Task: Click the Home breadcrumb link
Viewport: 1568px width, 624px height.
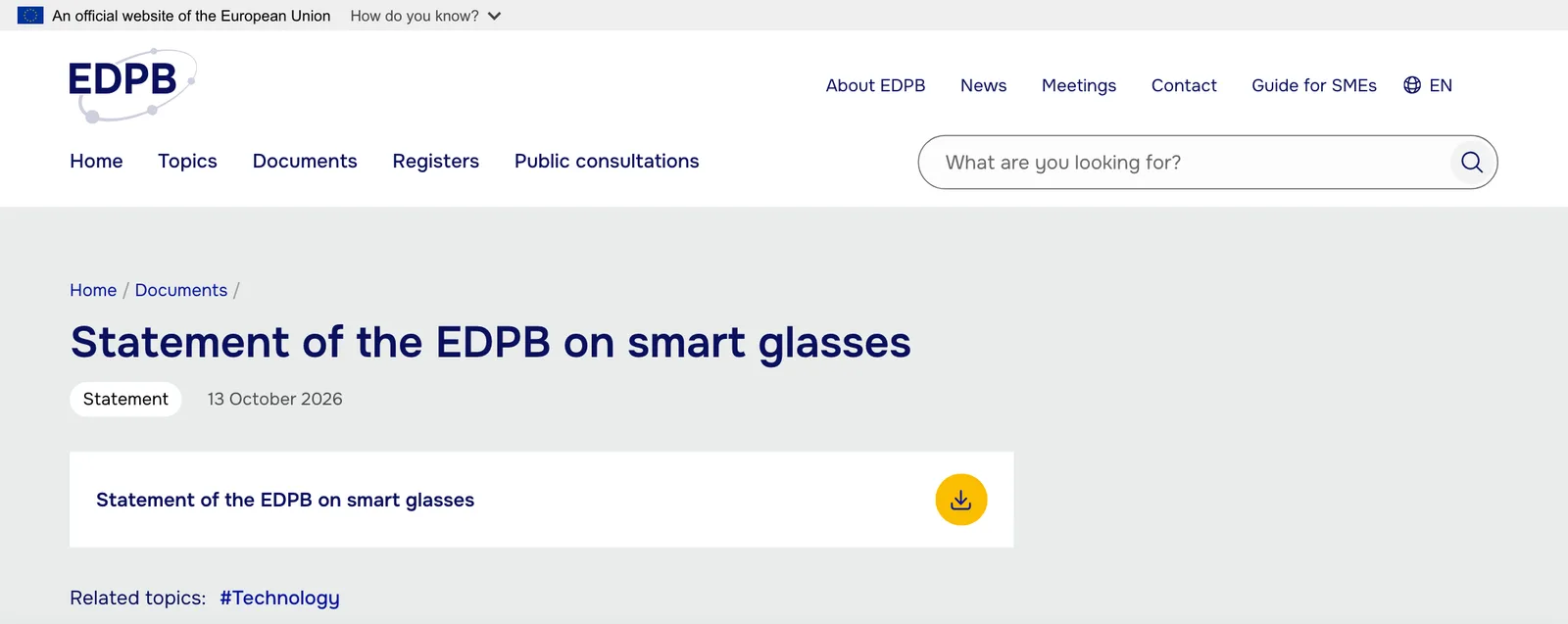Action: [93, 290]
